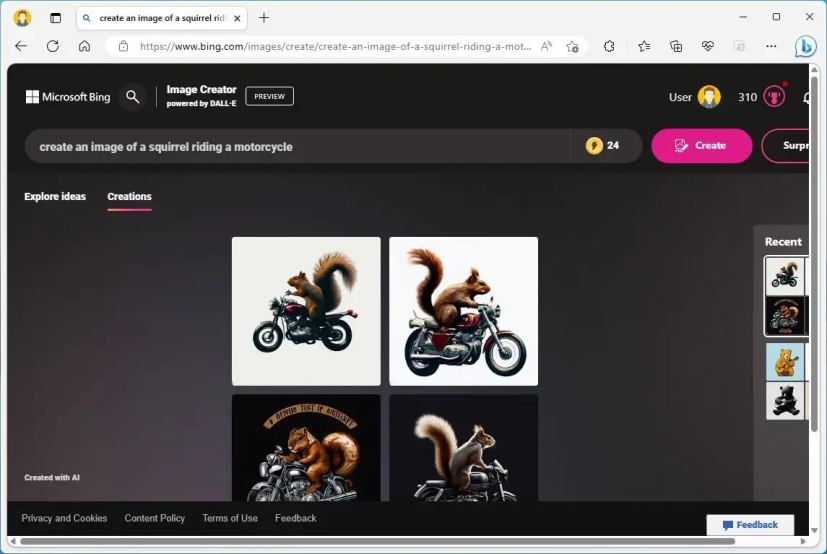
Task: Click the scroll down arrow
Action: 814,530
